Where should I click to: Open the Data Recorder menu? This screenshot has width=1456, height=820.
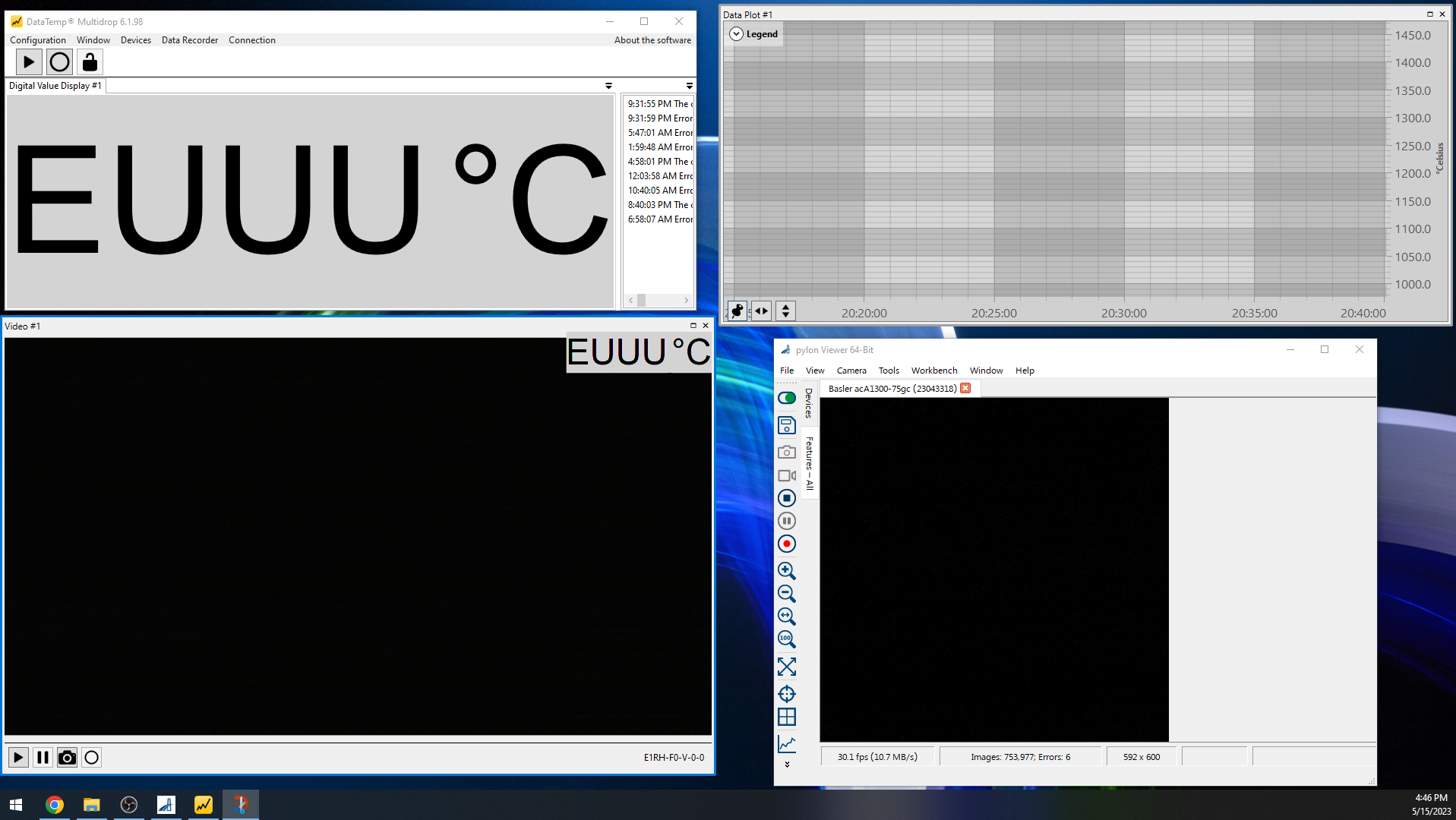190,40
